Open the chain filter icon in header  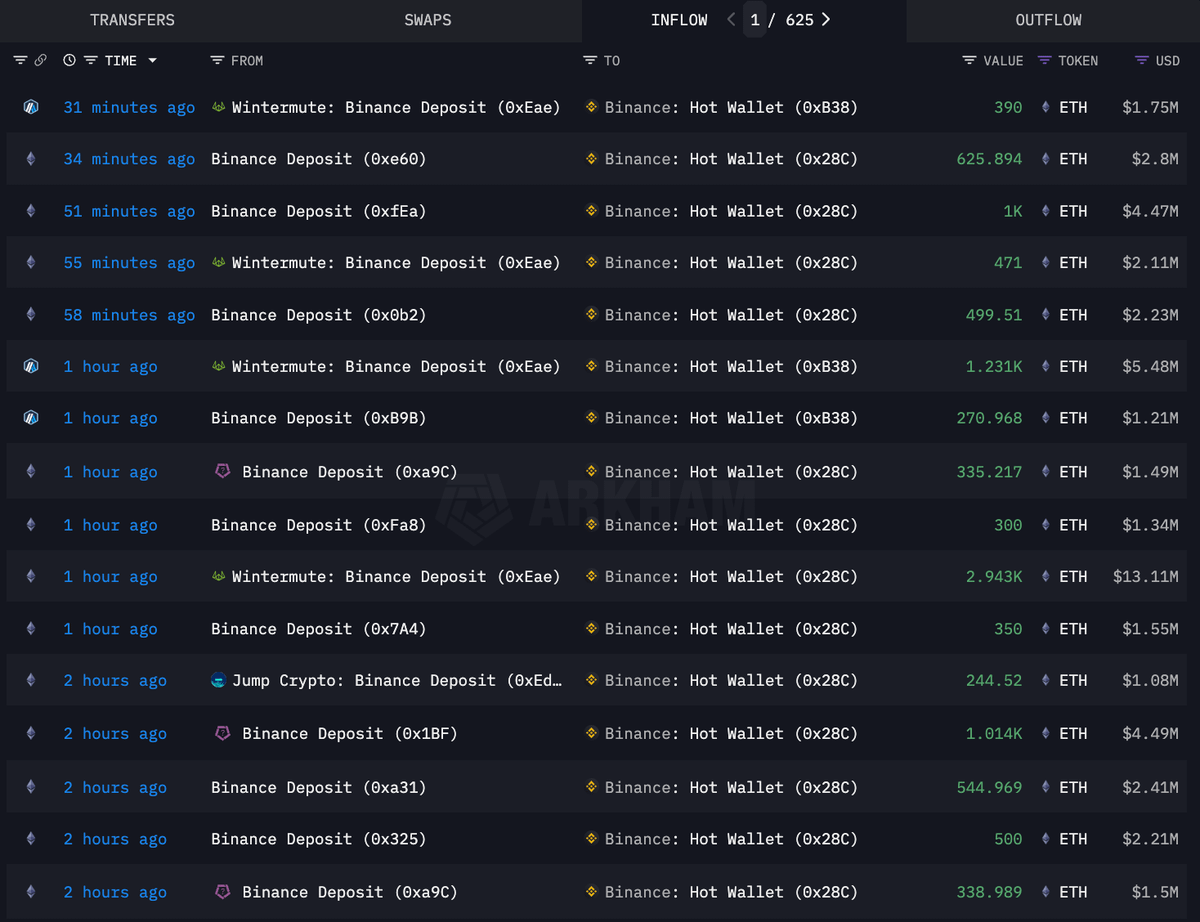click(20, 61)
